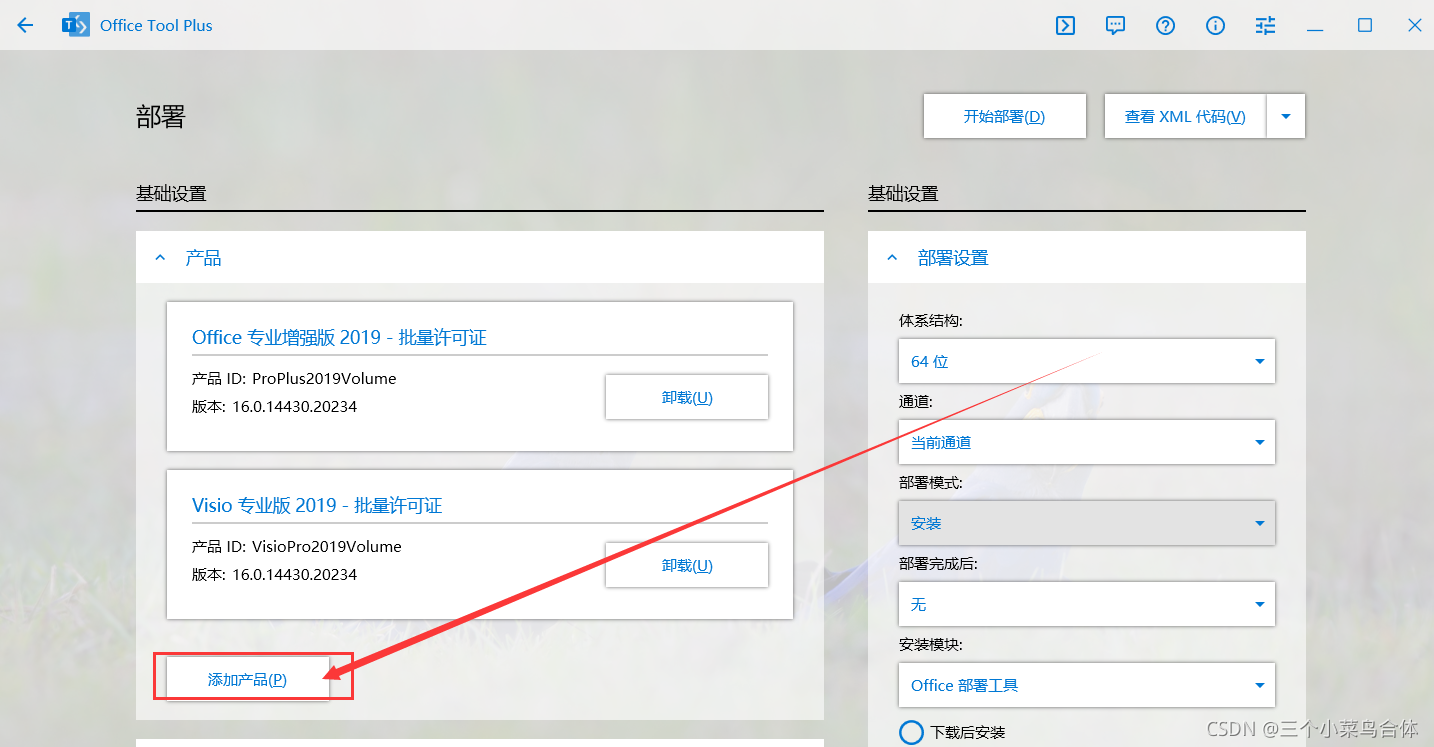Click the information icon in the top bar
1434x747 pixels.
click(1214, 25)
